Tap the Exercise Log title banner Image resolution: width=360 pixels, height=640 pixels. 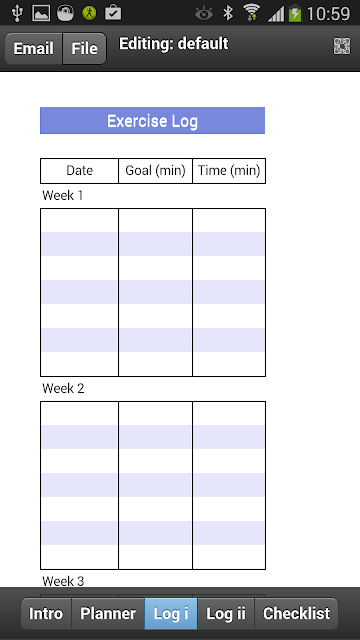(153, 120)
